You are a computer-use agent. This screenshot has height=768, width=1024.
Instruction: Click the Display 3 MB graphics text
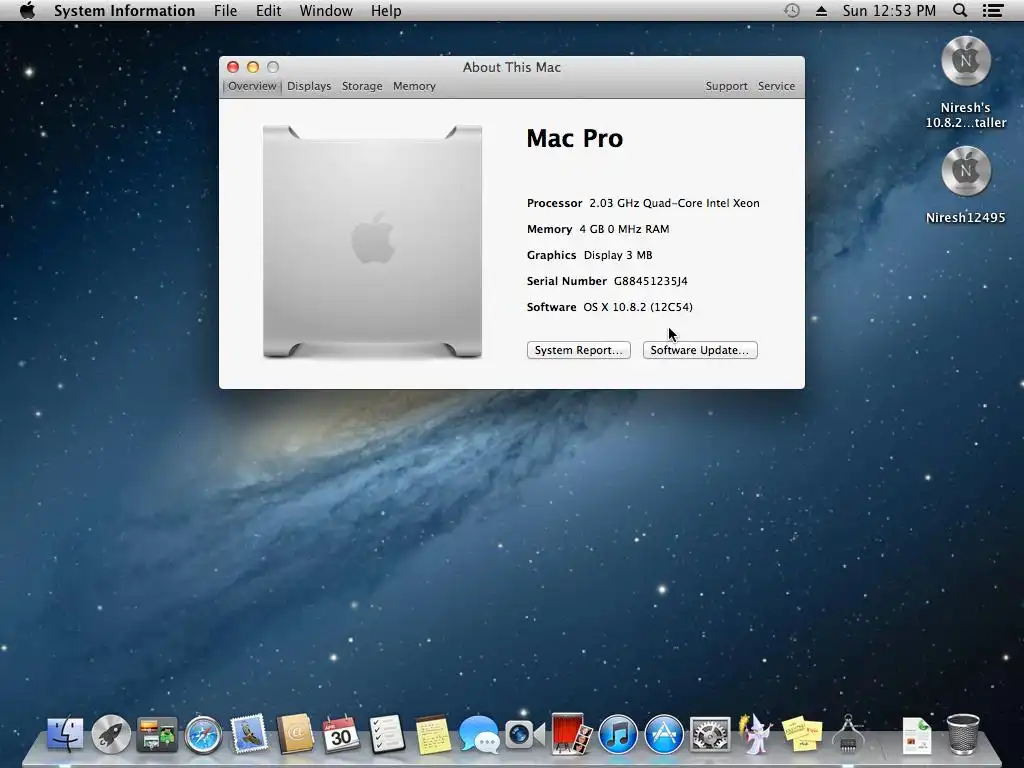[x=618, y=255]
